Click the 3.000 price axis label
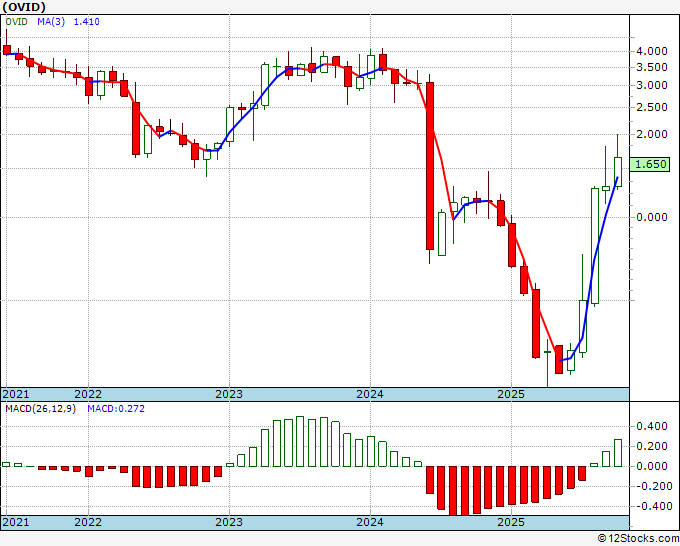 click(x=651, y=85)
